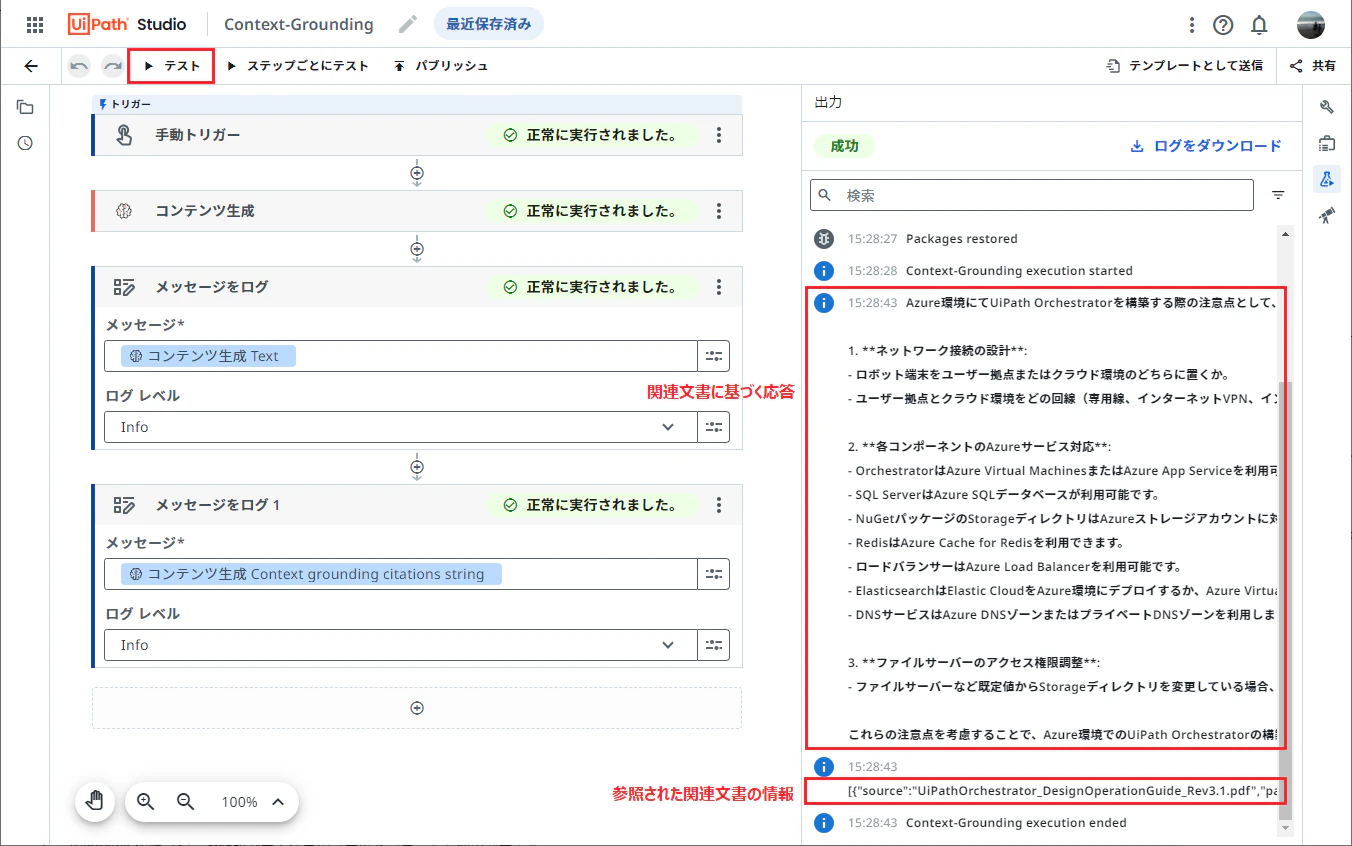This screenshot has width=1352, height=846.
Task: Click the Context-Grounding project title
Action: click(x=299, y=24)
